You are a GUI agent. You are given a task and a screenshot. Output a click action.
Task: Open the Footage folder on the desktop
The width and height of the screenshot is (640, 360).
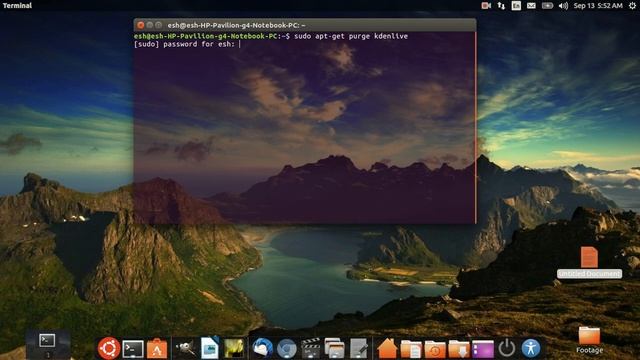589,340
